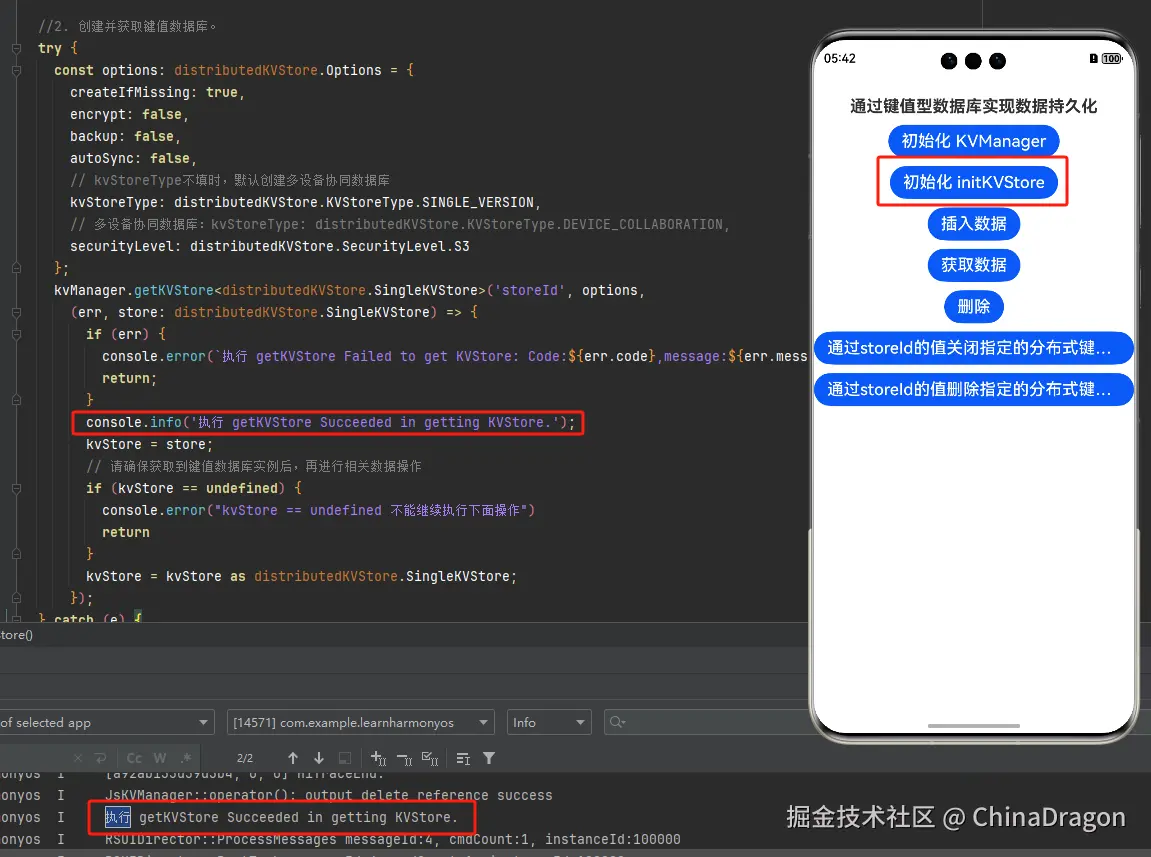Toggle Regex search option
Image resolution: width=1151 pixels, height=857 pixels.
186,758
